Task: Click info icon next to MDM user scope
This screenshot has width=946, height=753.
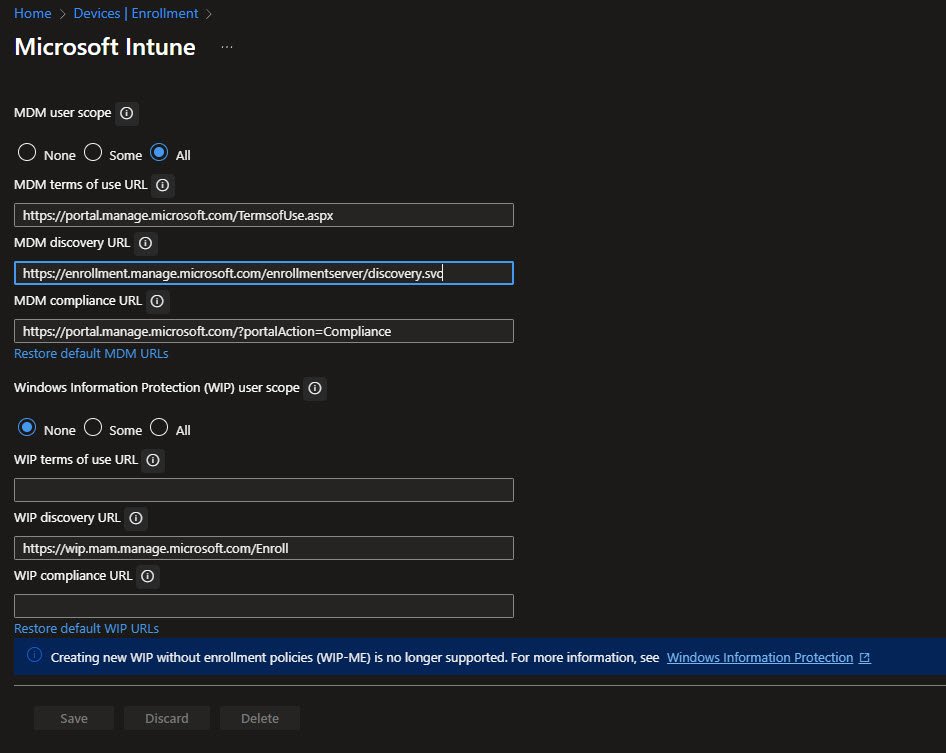Action: (127, 113)
